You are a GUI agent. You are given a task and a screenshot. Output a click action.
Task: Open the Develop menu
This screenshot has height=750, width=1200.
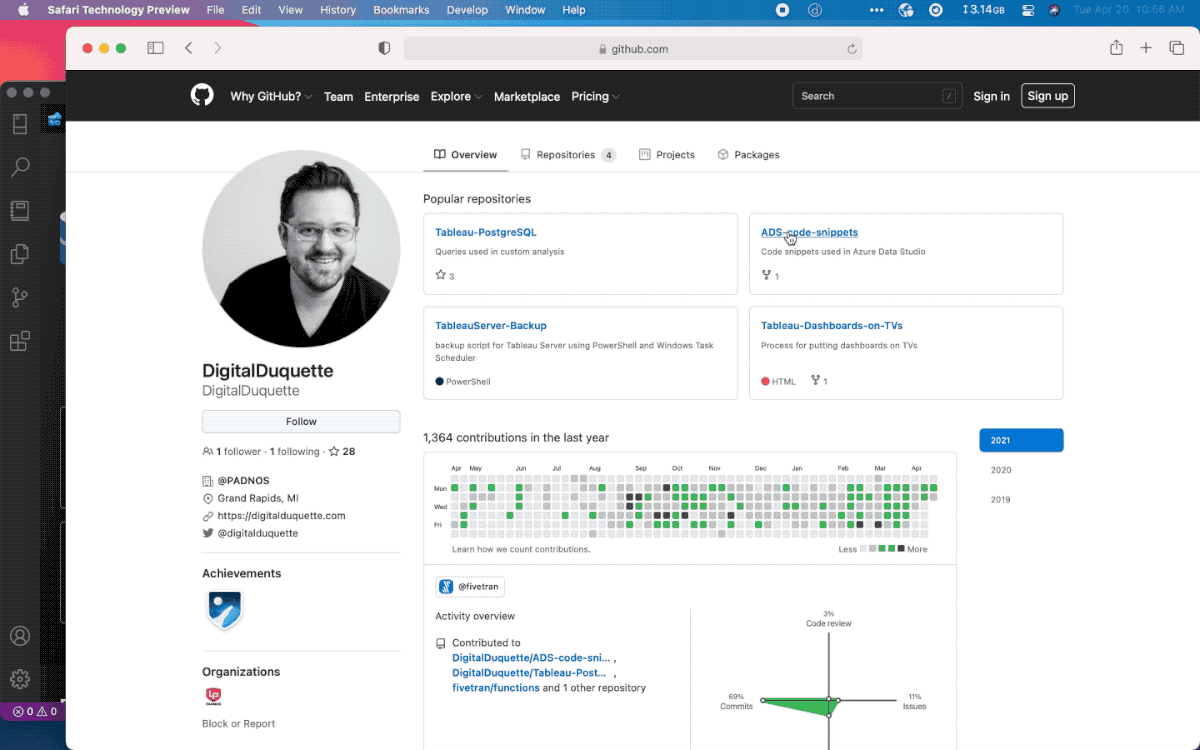[467, 10]
